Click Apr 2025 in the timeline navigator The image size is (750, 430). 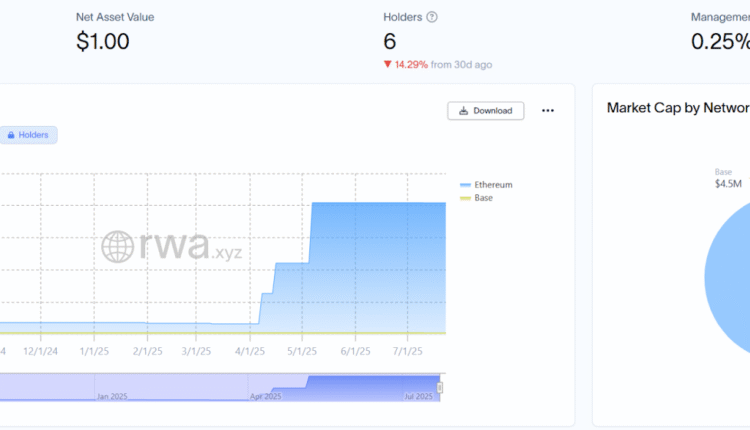[265, 396]
